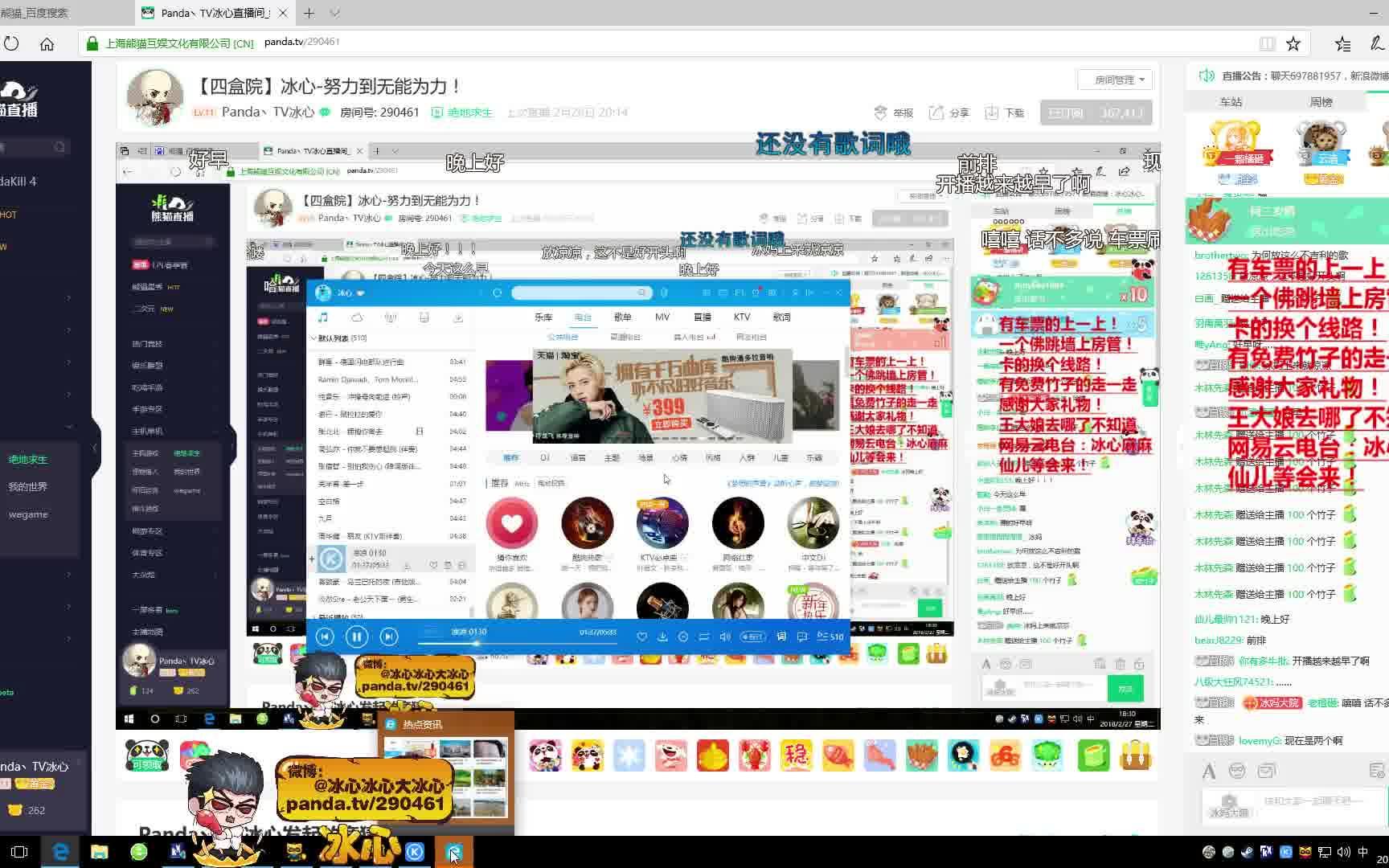Click the Kugou search box
1389x868 pixels.
coord(581,293)
